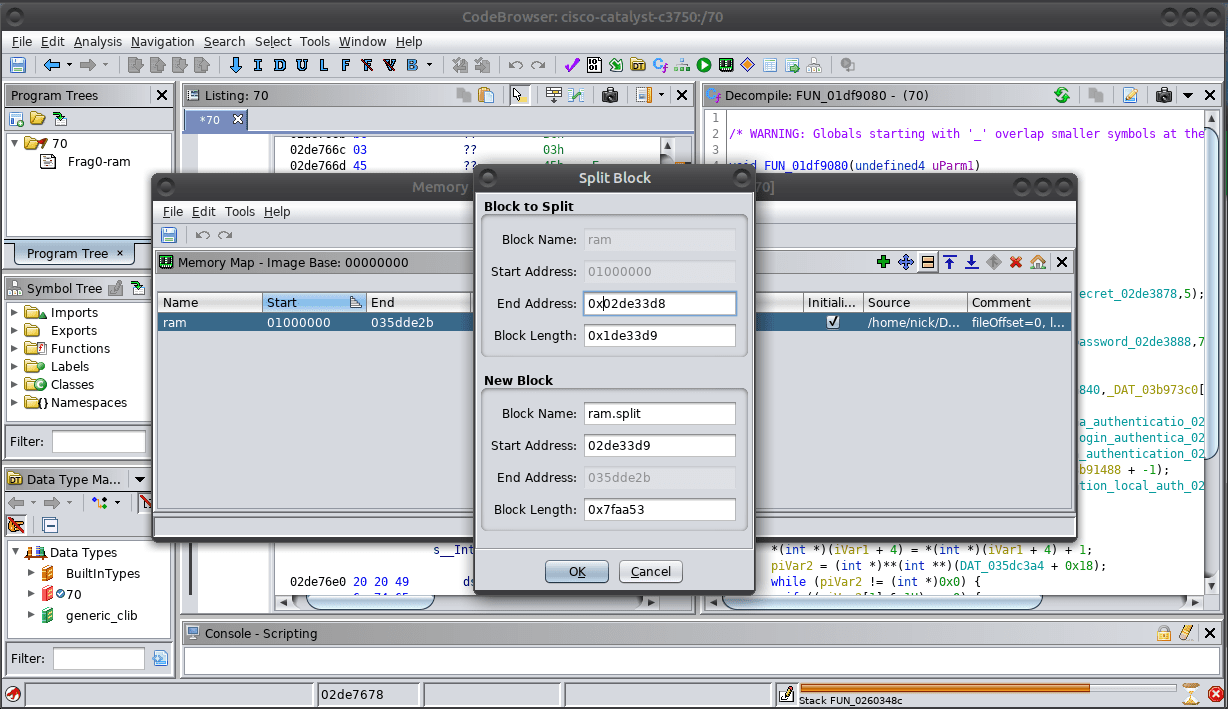Open the Data Type Manager panel menu dropdown arrow
Screen dimensions: 1228x709
[x=140, y=479]
